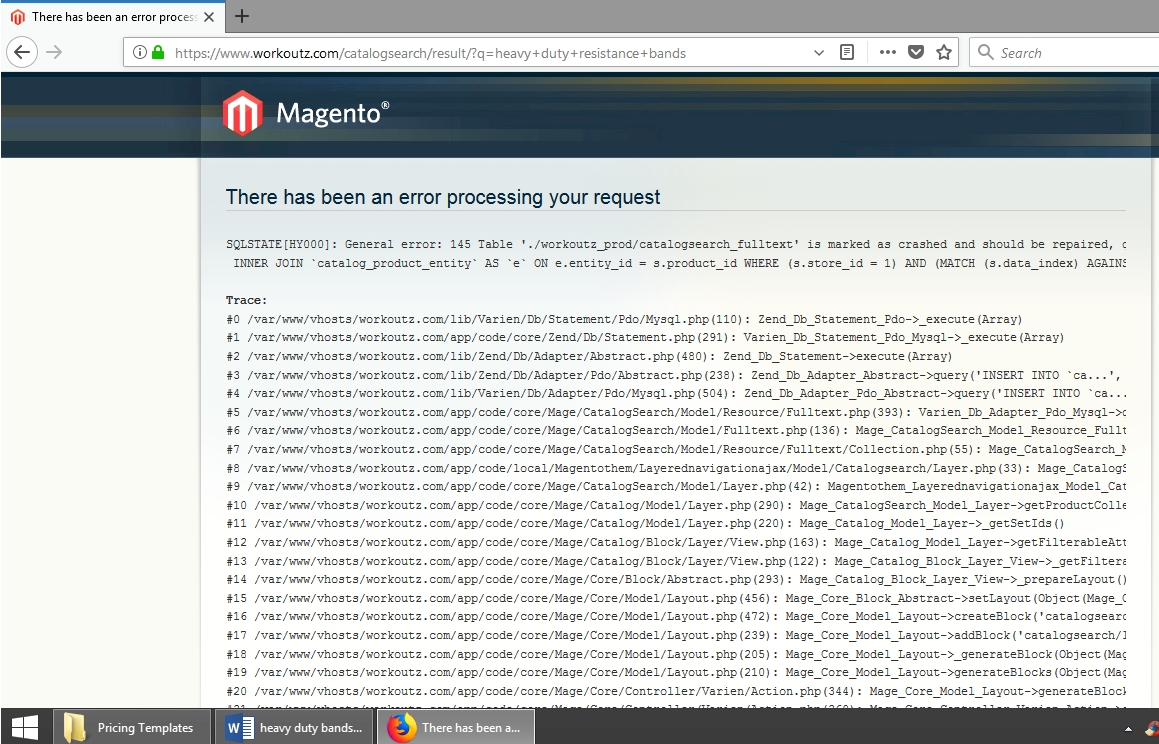Click the browser Back arrow button
The height and width of the screenshot is (744, 1159).
tap(22, 52)
